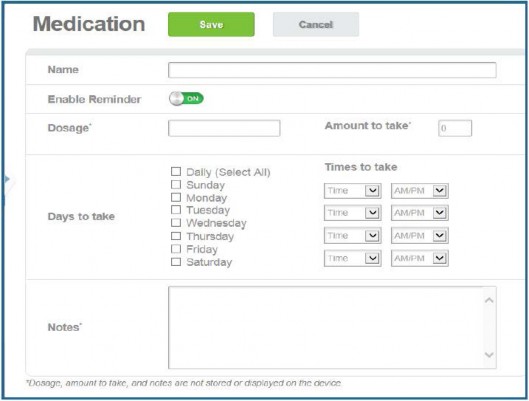Select the Amount to take field
Screen dimensions: 529x401
[455, 128]
